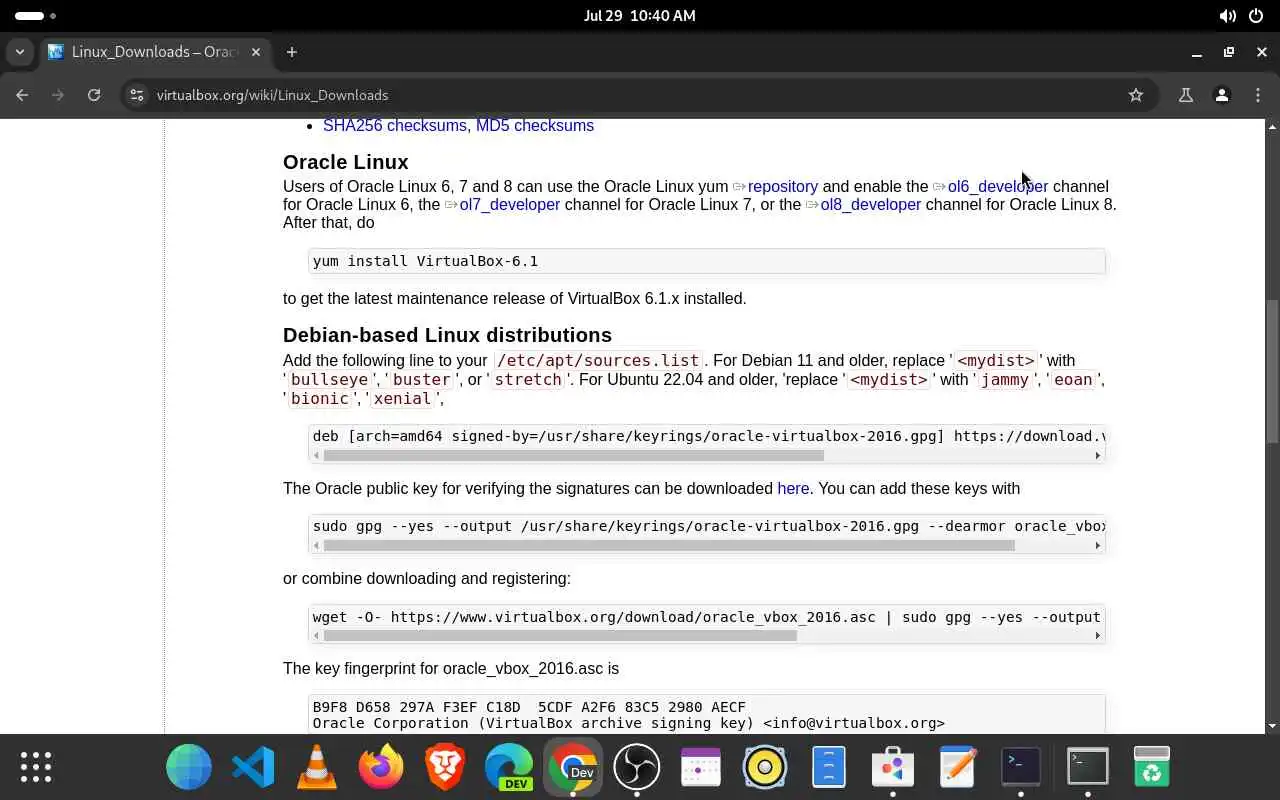Open the MD5 checksums link
The height and width of the screenshot is (800, 1280).
[535, 126]
